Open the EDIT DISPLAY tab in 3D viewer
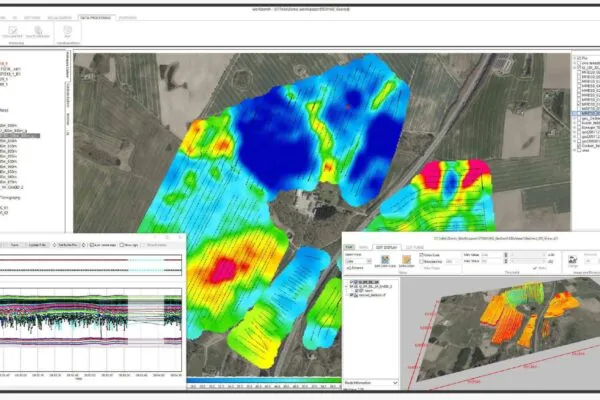600x400 pixels. pos(386,247)
